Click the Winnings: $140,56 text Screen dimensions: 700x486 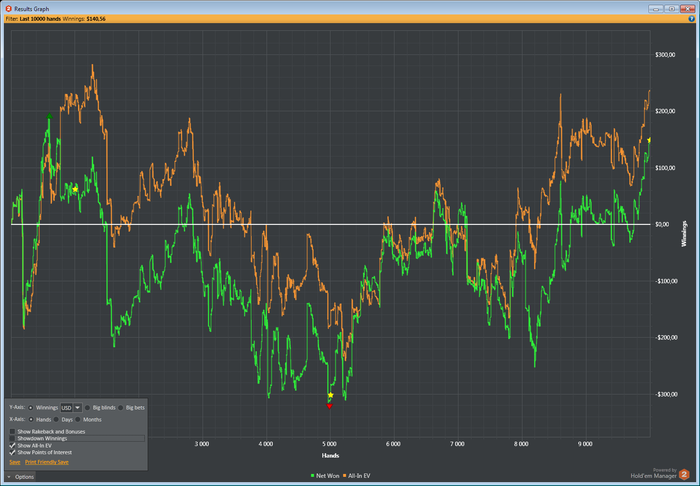(x=84, y=19)
